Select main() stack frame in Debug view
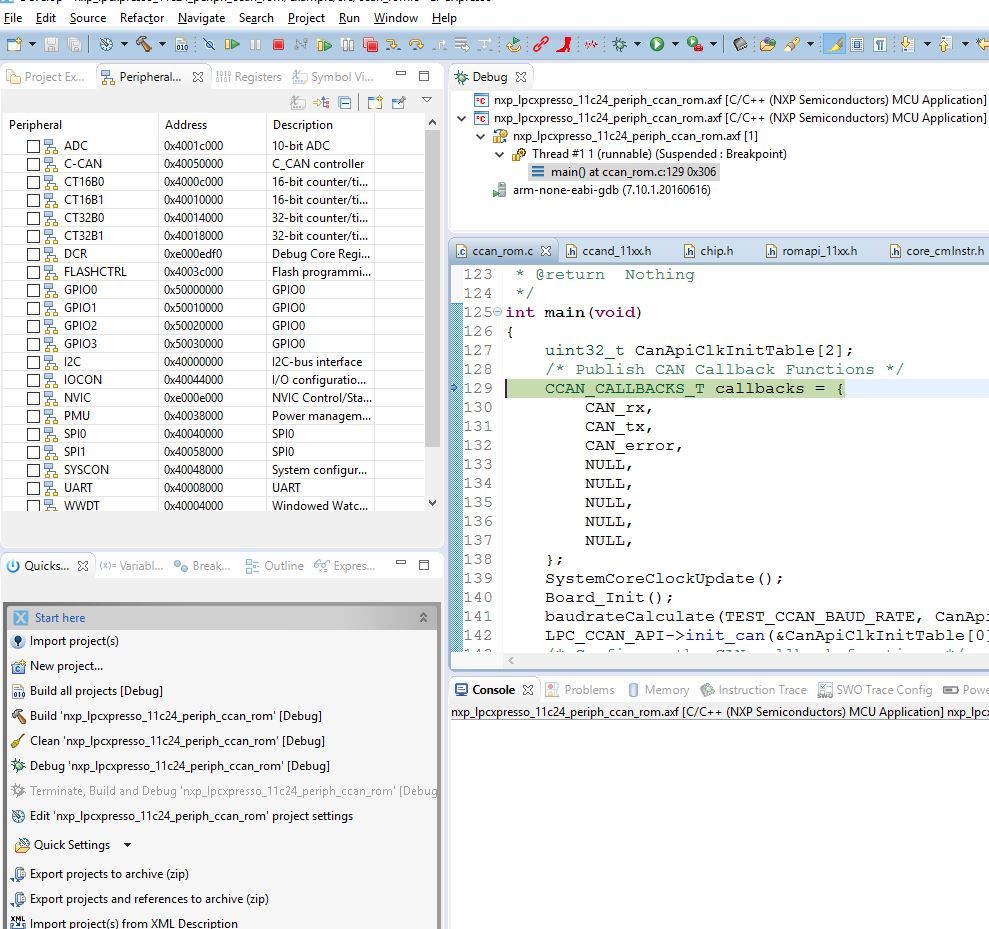This screenshot has height=929, width=989. tap(631, 172)
